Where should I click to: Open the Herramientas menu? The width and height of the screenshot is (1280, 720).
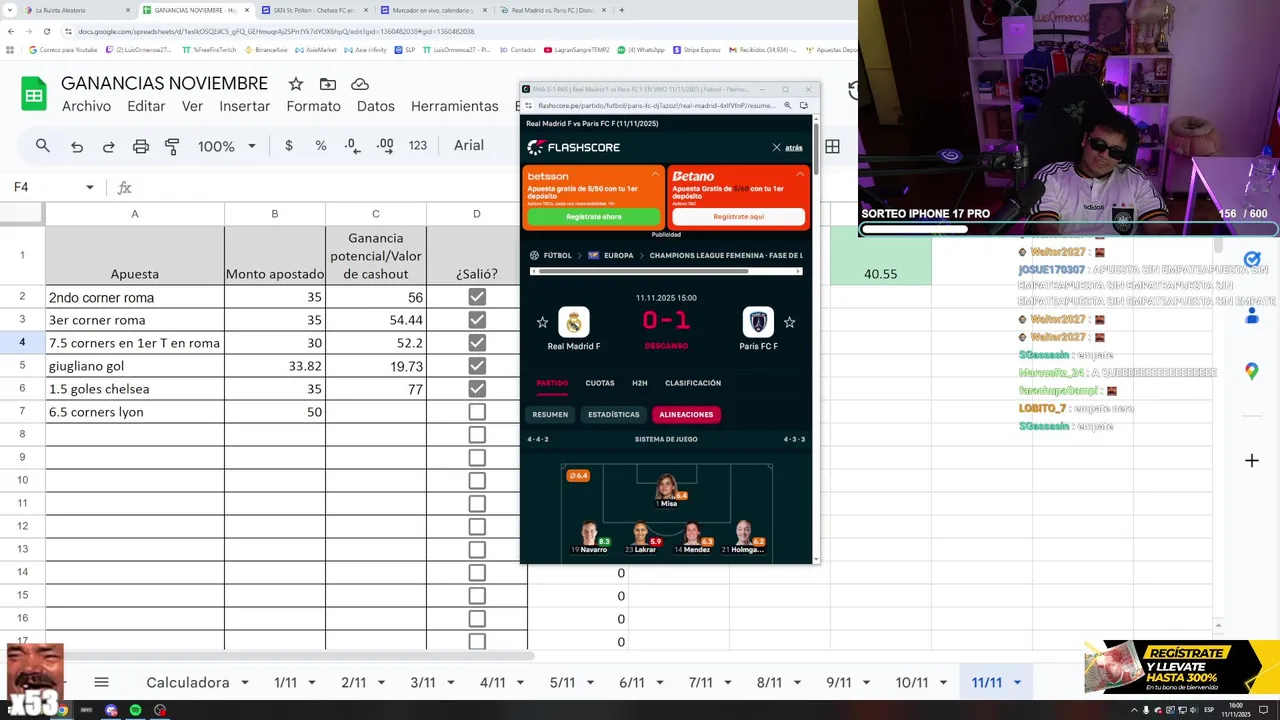[x=455, y=106]
